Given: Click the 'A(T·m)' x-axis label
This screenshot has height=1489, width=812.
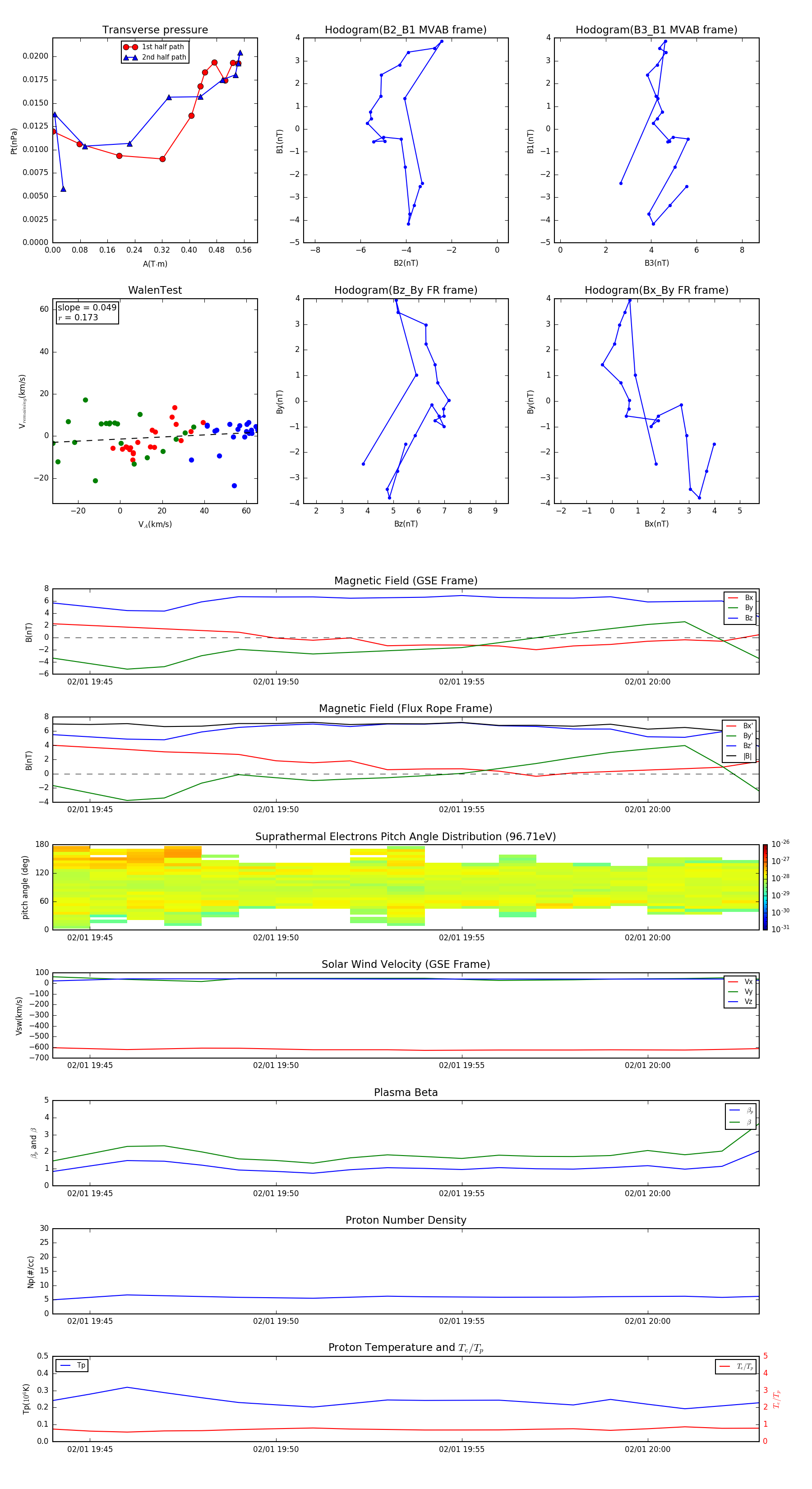Looking at the screenshot, I should click(x=155, y=264).
